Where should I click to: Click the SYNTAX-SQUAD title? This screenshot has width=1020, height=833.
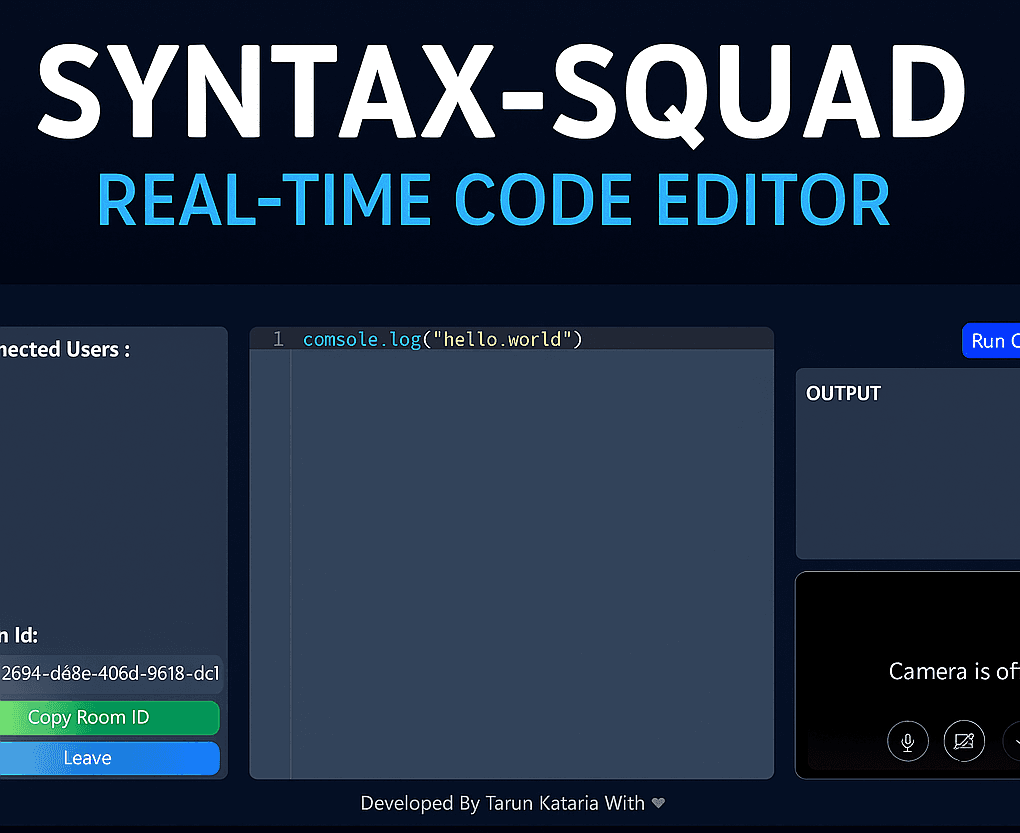[x=502, y=85]
